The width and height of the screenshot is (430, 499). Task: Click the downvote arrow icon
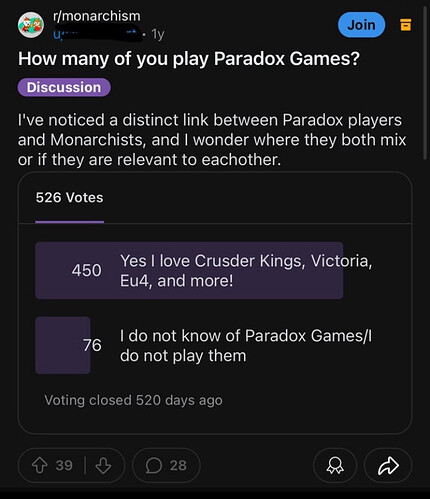coord(103,466)
